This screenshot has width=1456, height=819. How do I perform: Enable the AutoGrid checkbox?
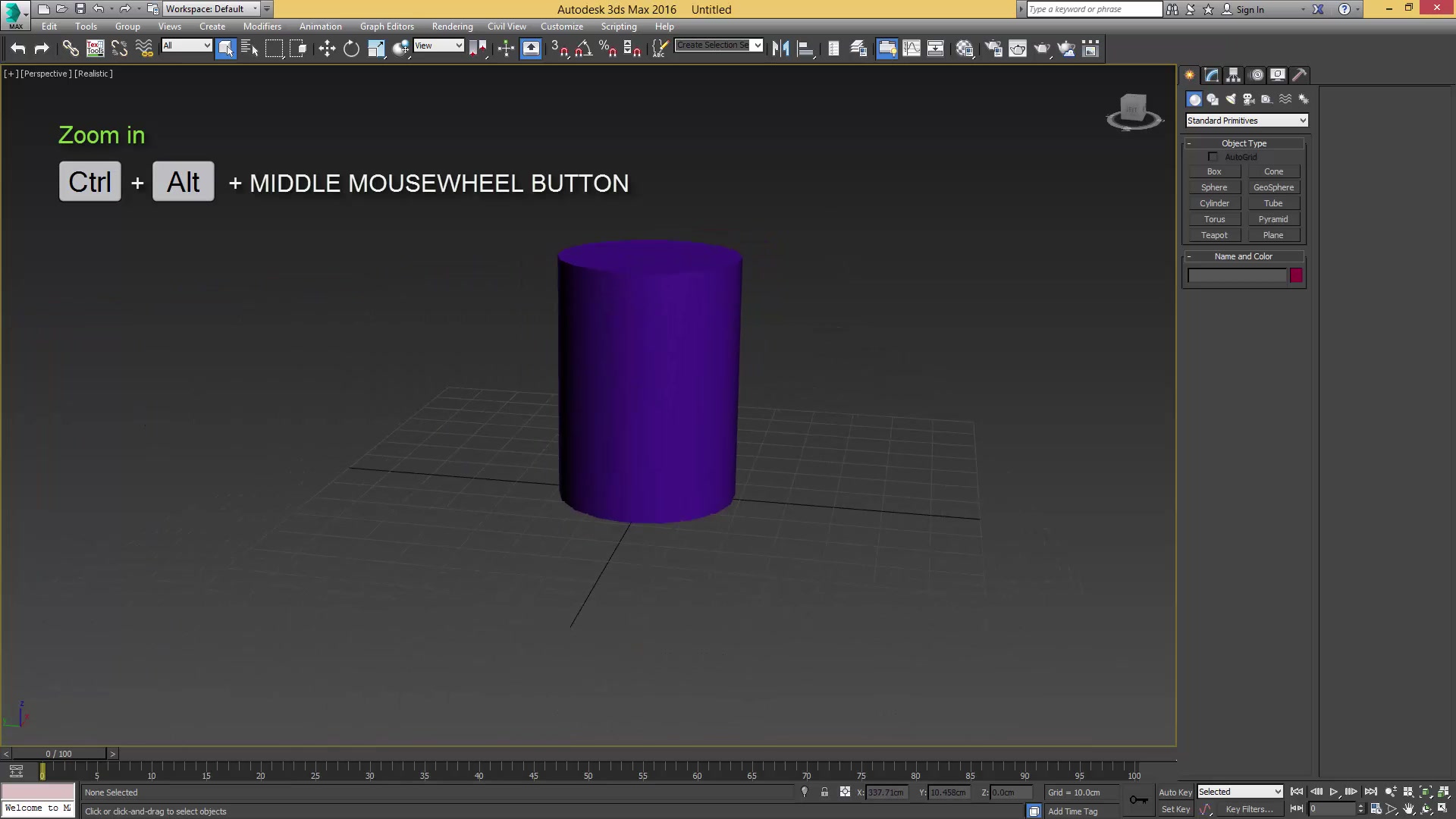[x=1213, y=157]
